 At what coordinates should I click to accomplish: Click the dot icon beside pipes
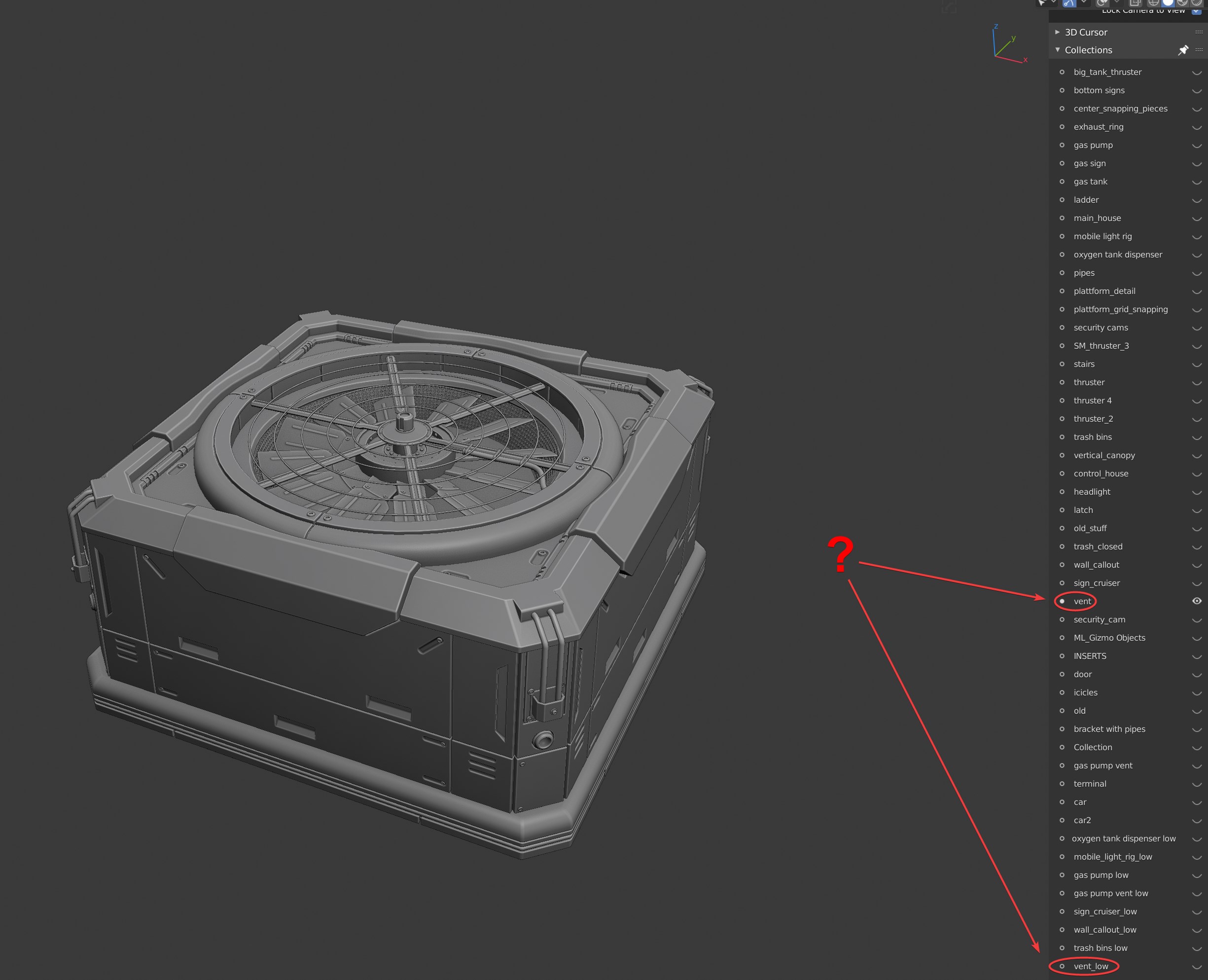[1062, 273]
